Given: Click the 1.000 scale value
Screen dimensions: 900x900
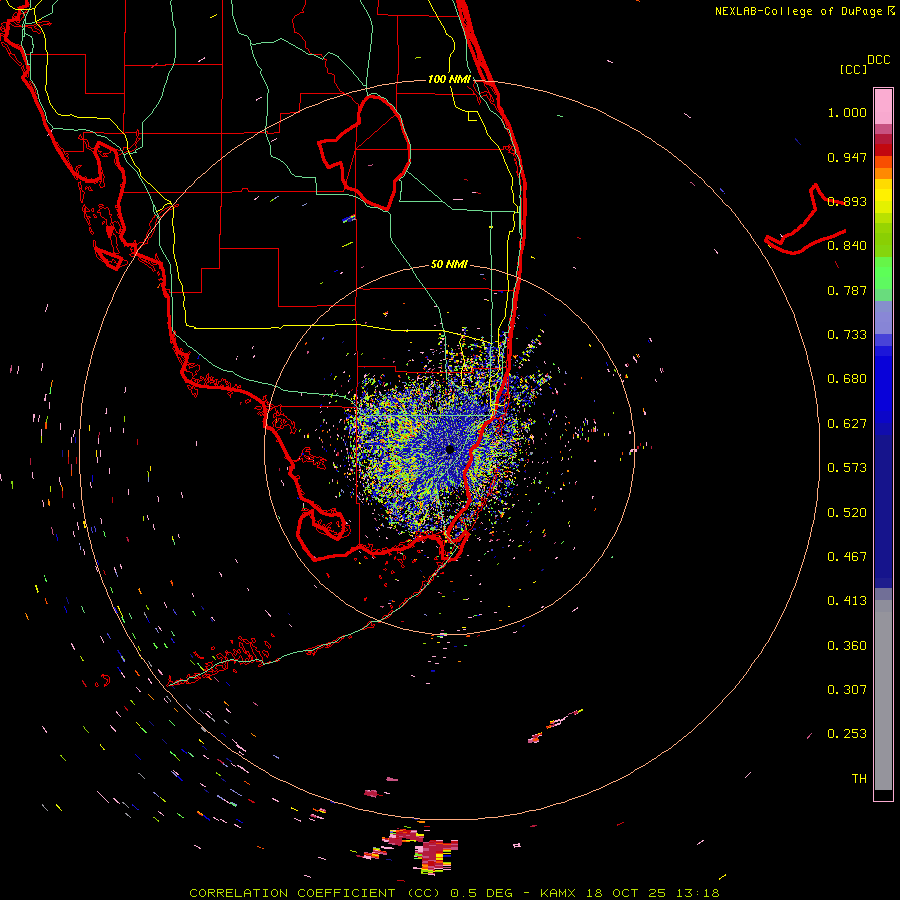Looking at the screenshot, I should (847, 113).
